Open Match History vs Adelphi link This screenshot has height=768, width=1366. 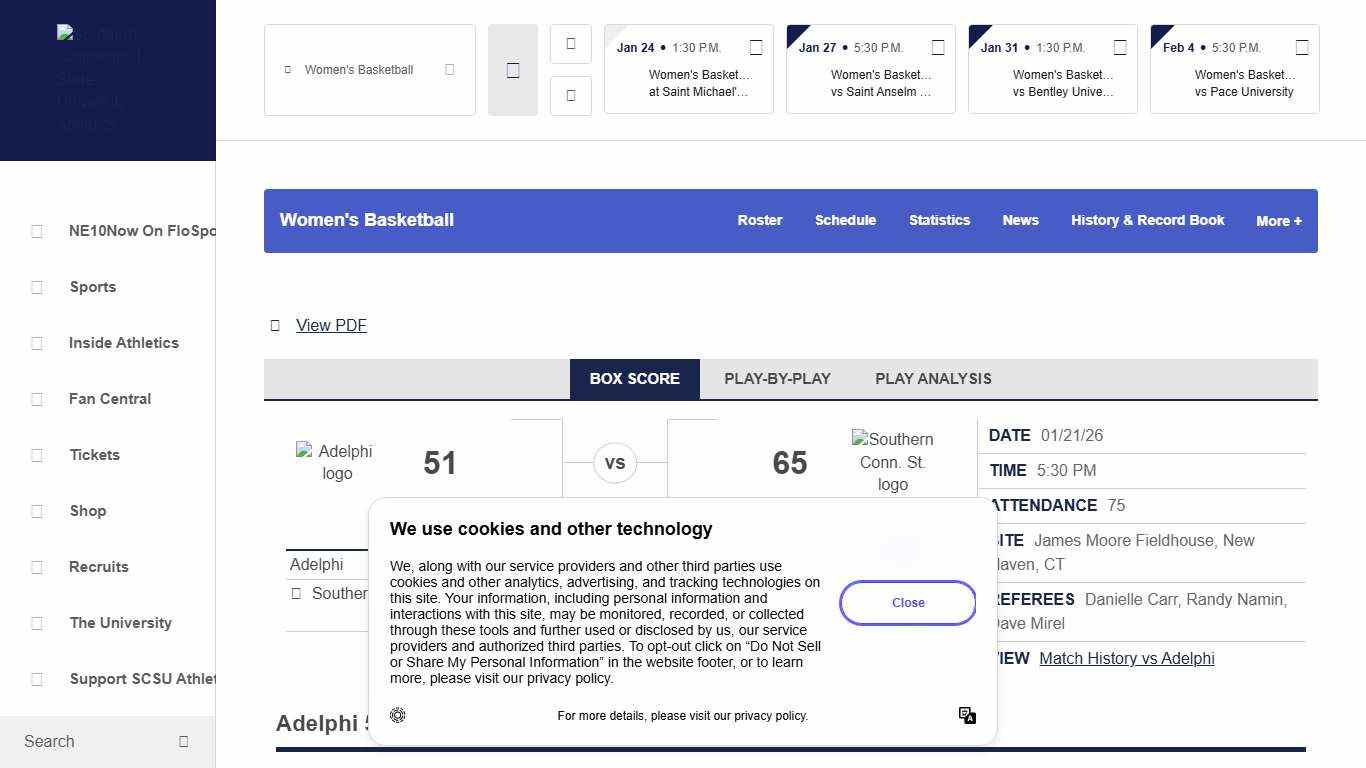[1126, 658]
